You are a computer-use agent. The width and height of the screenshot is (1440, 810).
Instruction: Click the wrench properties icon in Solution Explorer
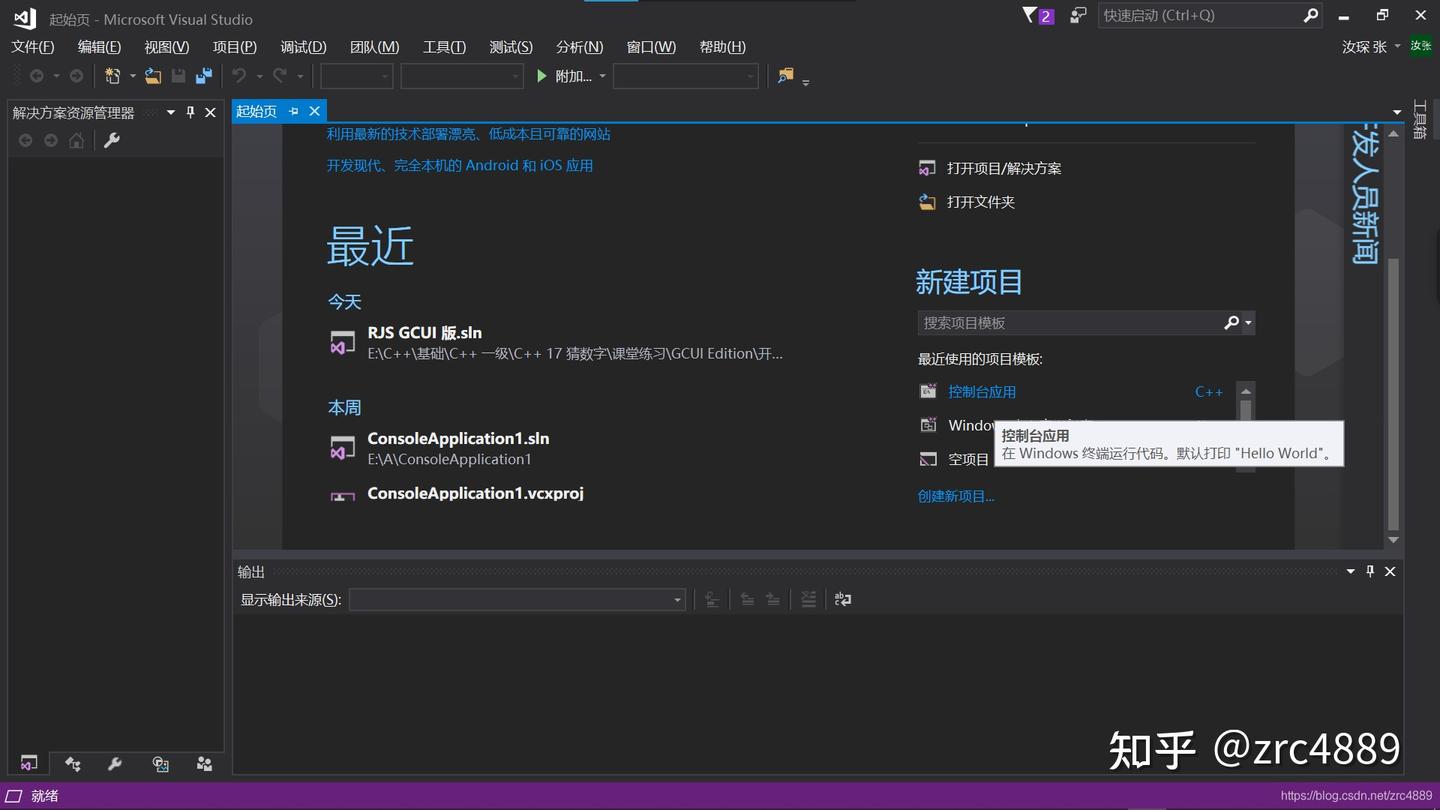(112, 141)
